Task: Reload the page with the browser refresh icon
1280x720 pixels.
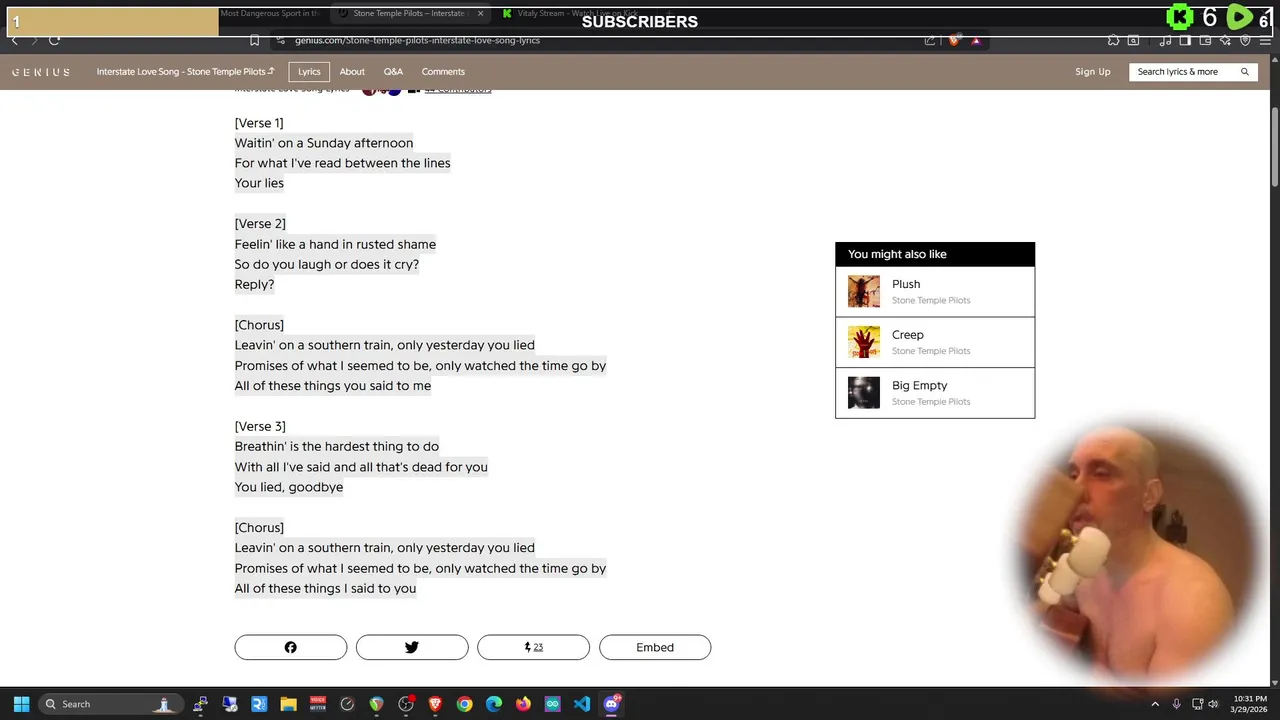Action: pos(54,40)
